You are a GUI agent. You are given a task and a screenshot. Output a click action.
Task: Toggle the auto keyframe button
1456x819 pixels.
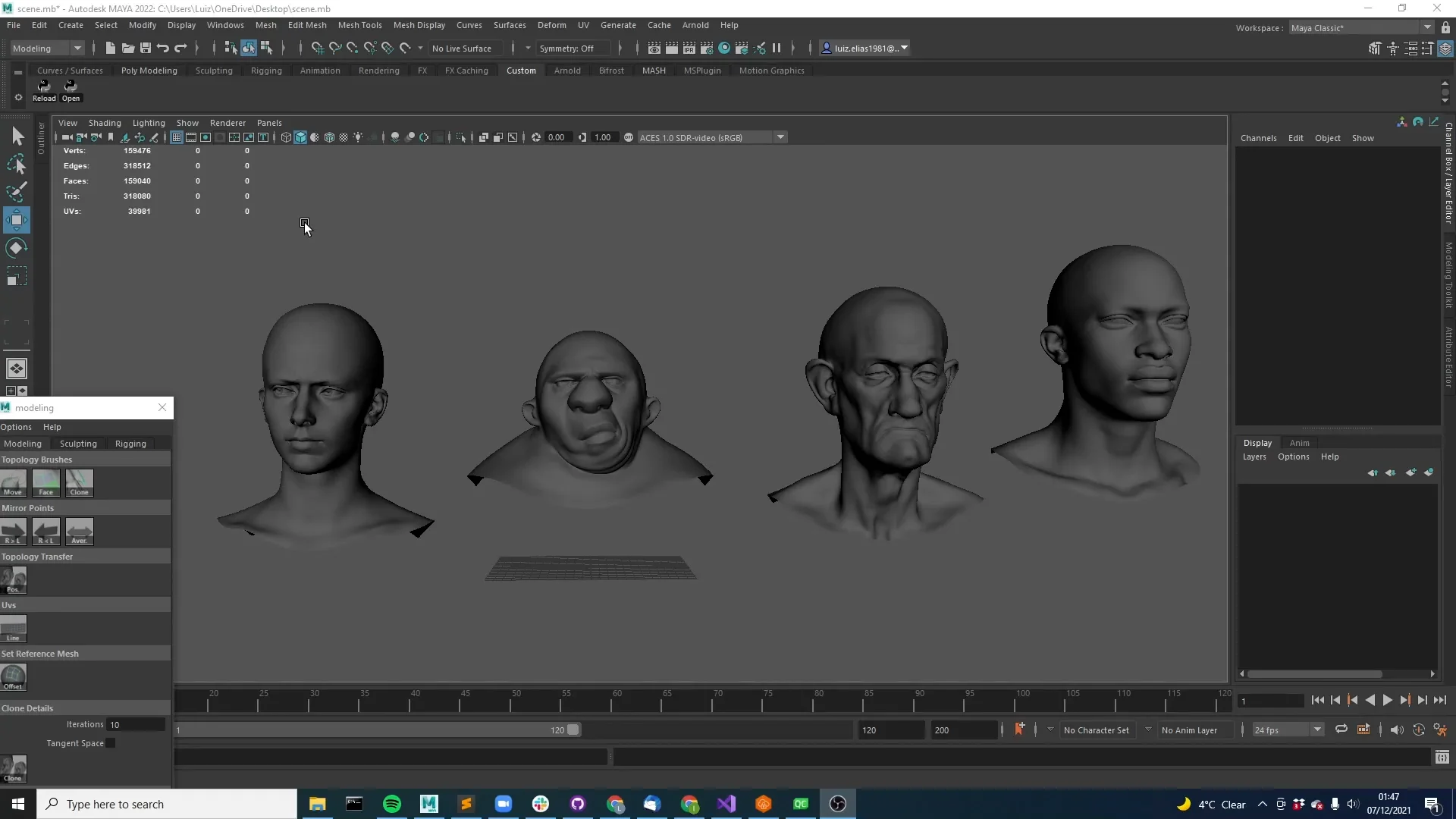1019,730
